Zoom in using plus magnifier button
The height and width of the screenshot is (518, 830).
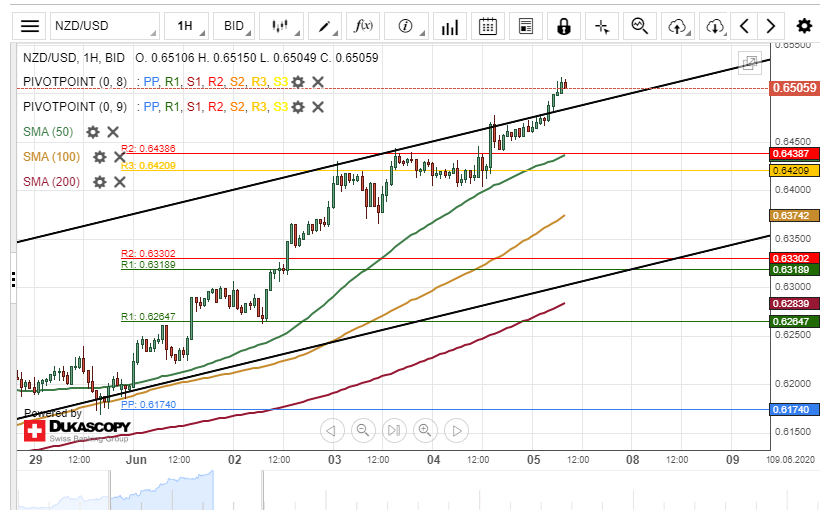(x=425, y=430)
